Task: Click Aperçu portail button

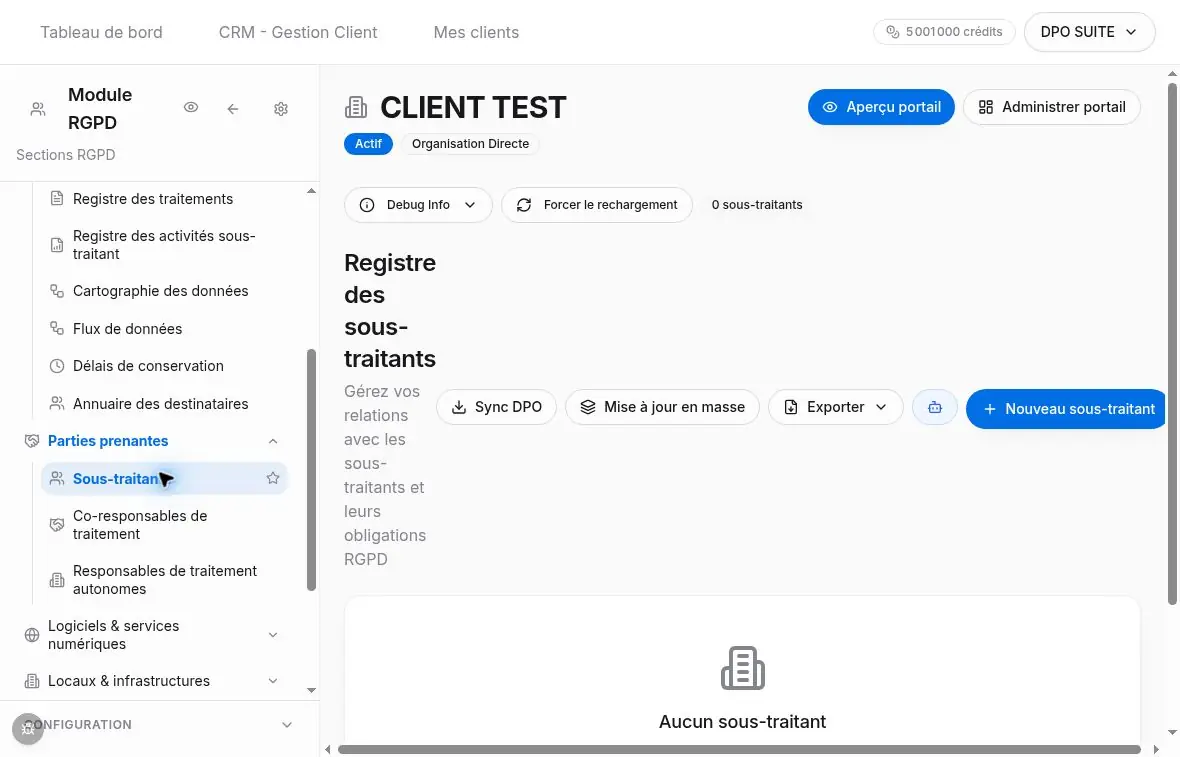Action: pyautogui.click(x=881, y=107)
